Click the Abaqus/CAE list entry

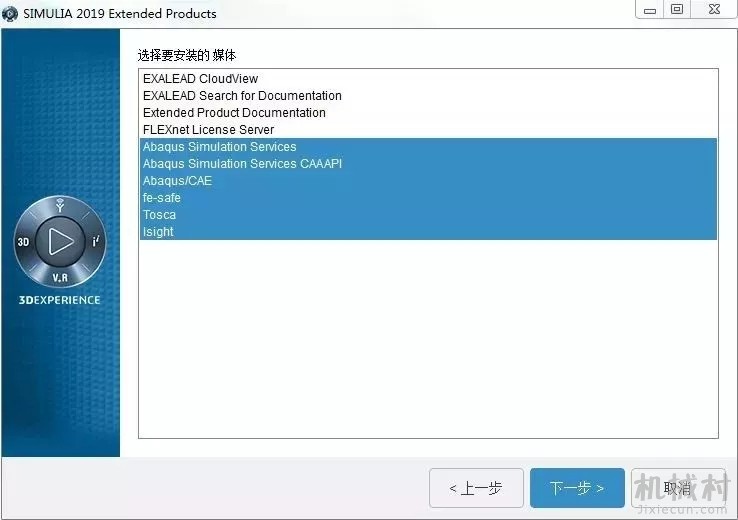(428, 180)
